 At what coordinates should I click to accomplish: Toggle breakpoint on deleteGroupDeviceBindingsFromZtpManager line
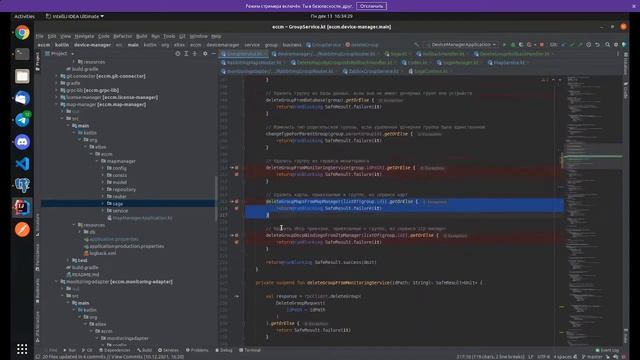(x=236, y=236)
